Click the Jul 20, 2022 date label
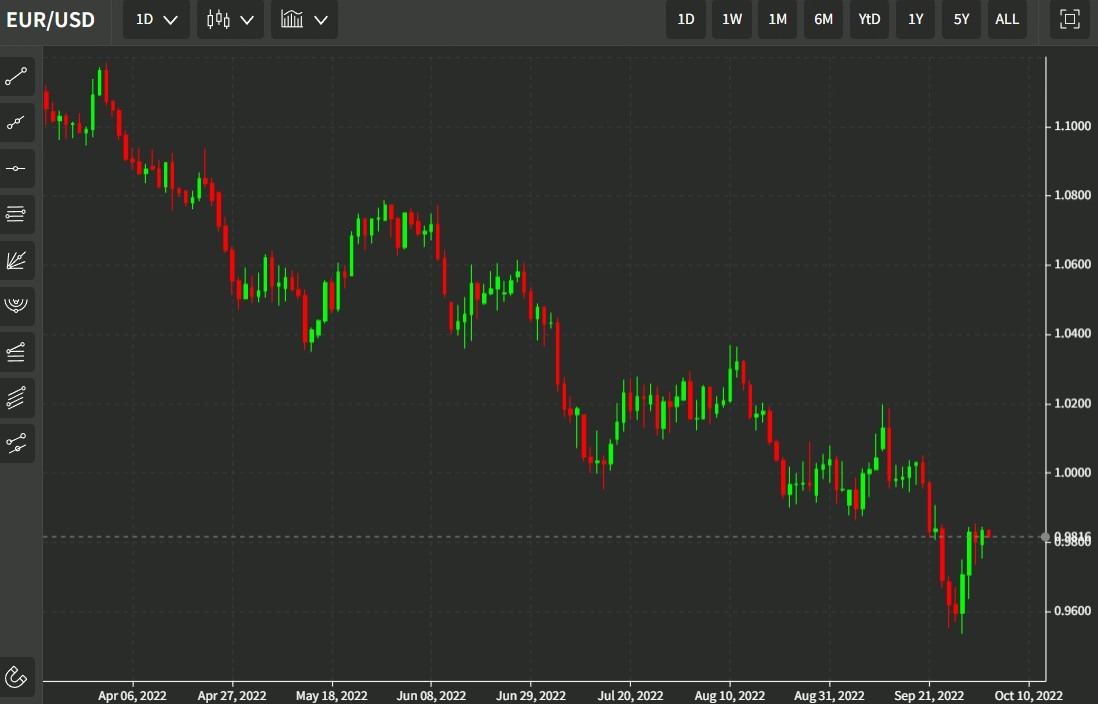The image size is (1098, 704). click(x=630, y=696)
